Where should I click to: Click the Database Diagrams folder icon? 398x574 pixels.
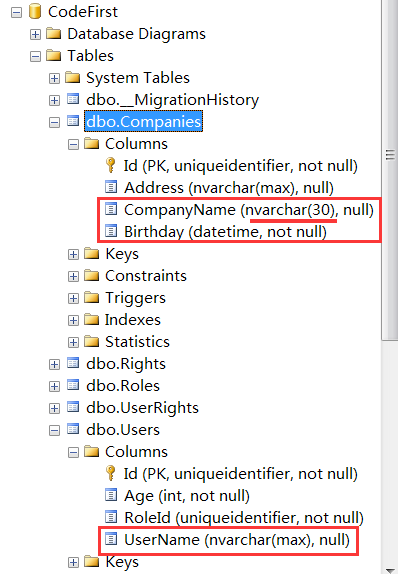pyautogui.click(x=54, y=33)
